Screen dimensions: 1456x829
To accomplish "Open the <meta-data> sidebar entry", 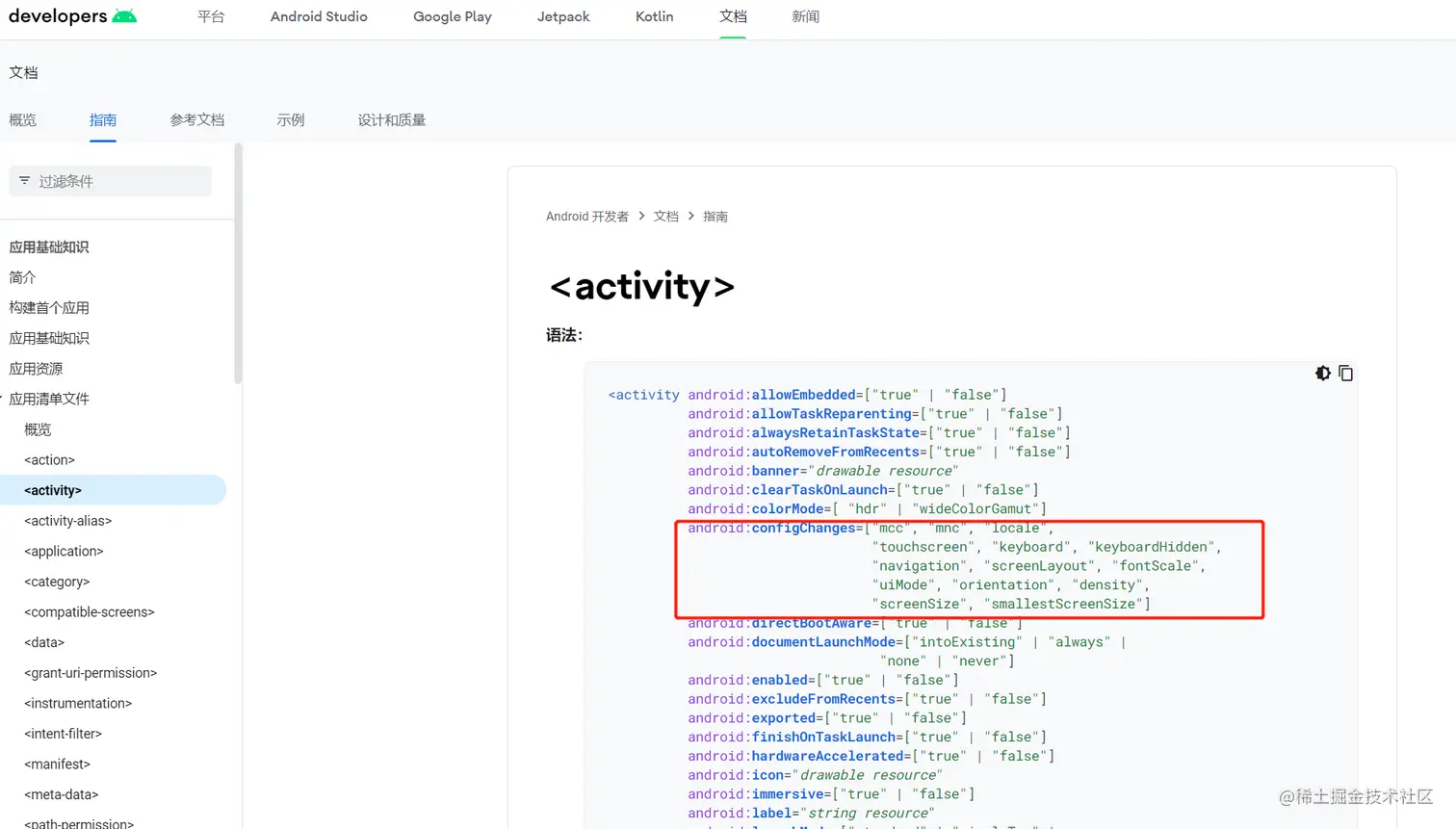I will click(x=62, y=795).
